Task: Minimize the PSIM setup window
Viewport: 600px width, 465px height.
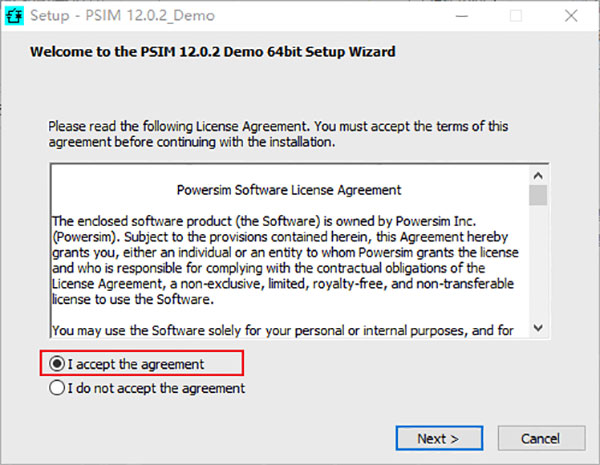Action: click(x=462, y=16)
